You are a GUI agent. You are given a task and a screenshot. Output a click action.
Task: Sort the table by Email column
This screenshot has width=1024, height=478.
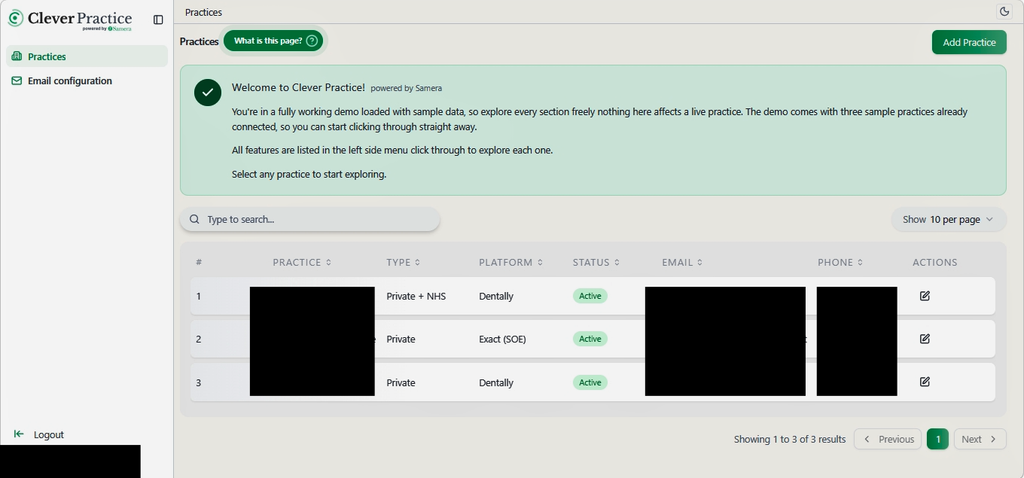coord(682,263)
